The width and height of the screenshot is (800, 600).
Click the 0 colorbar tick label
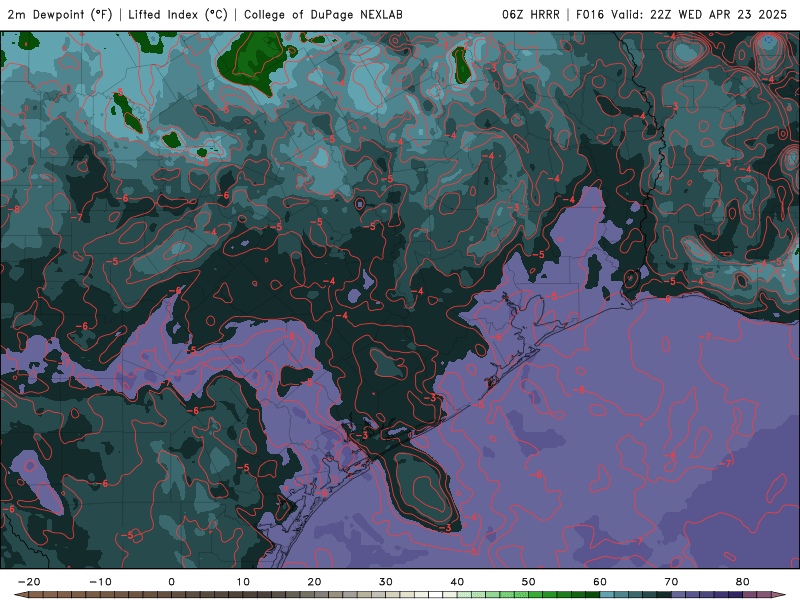[171, 582]
